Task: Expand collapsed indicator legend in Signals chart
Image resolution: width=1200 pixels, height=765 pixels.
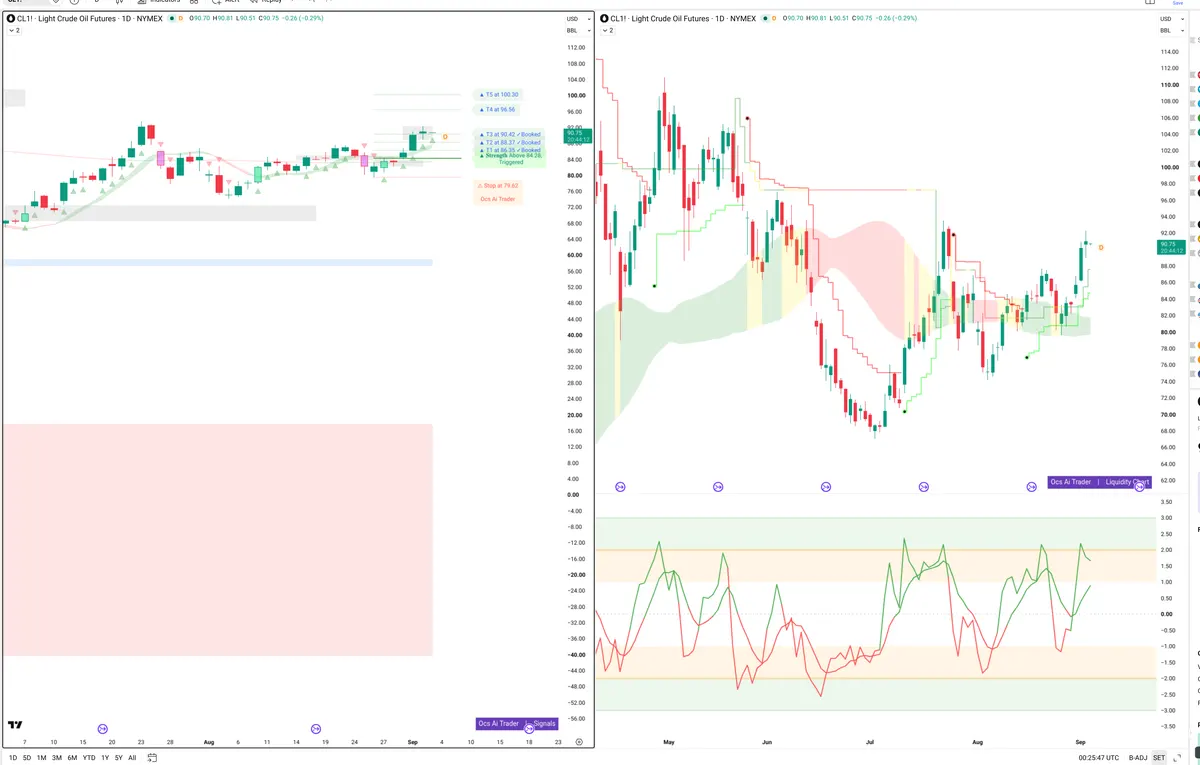Action: tap(14, 31)
